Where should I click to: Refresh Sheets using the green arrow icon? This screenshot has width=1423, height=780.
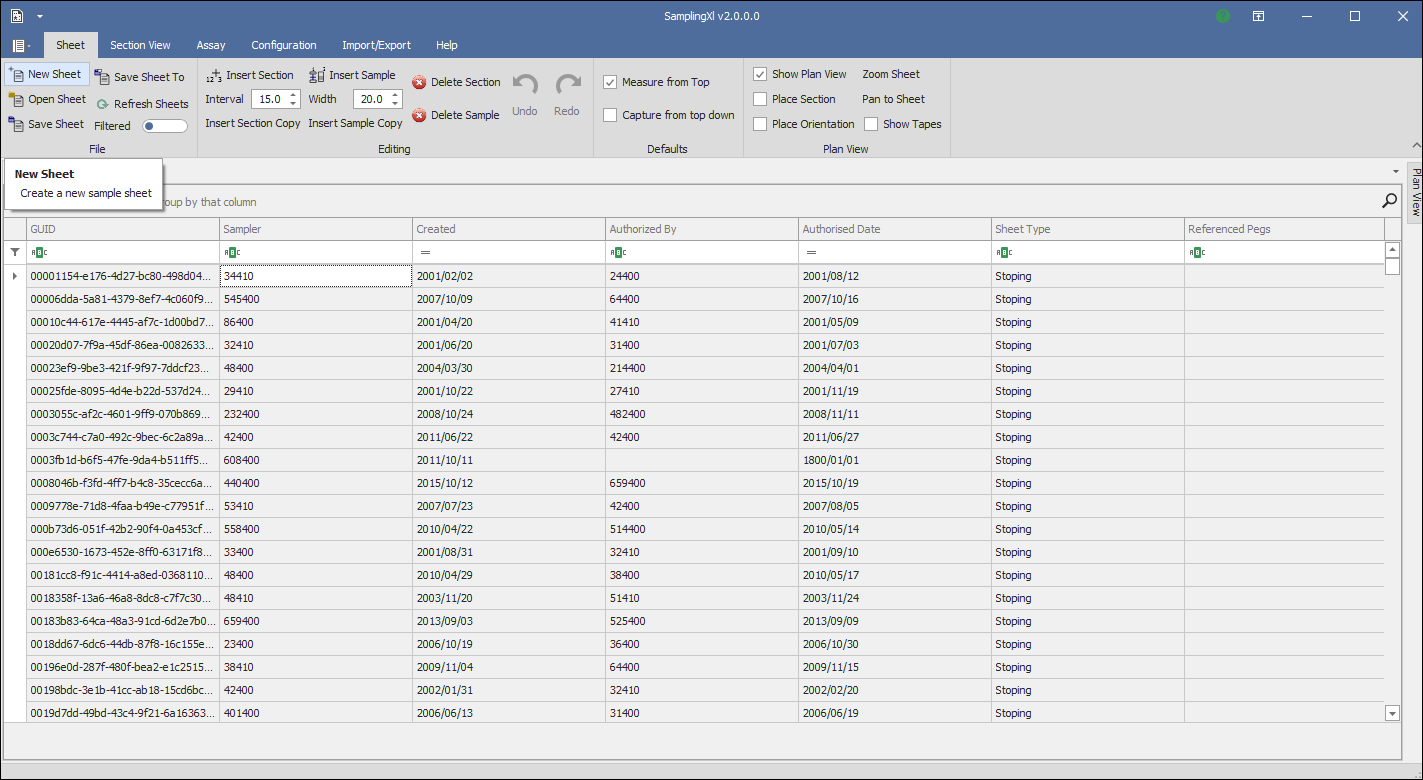tap(102, 104)
